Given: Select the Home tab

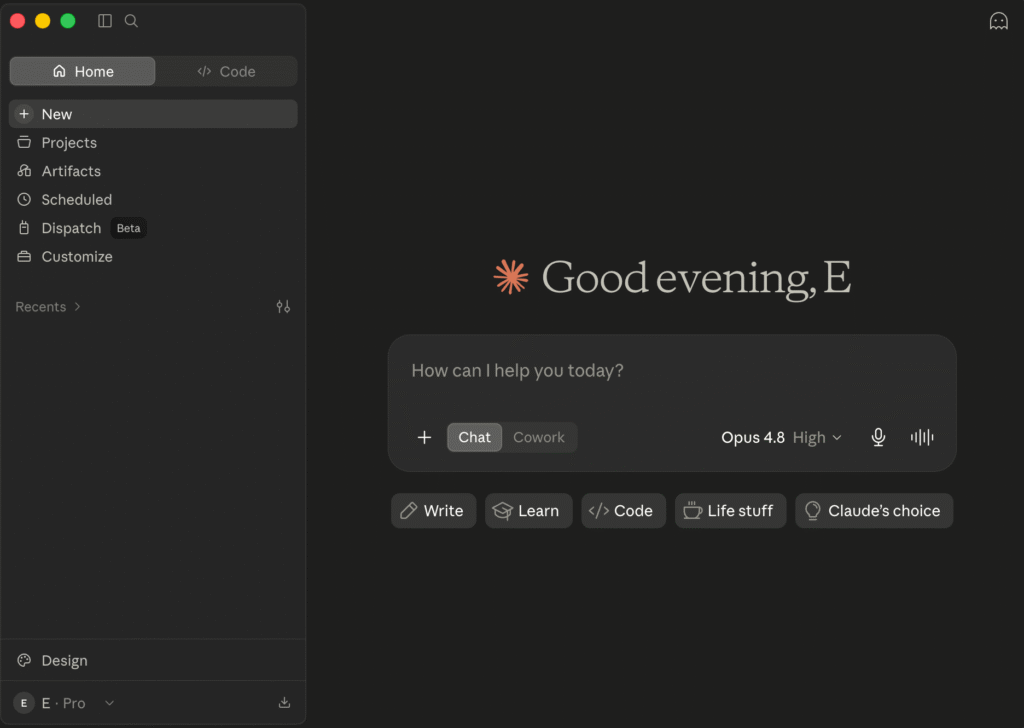Looking at the screenshot, I should (82, 71).
